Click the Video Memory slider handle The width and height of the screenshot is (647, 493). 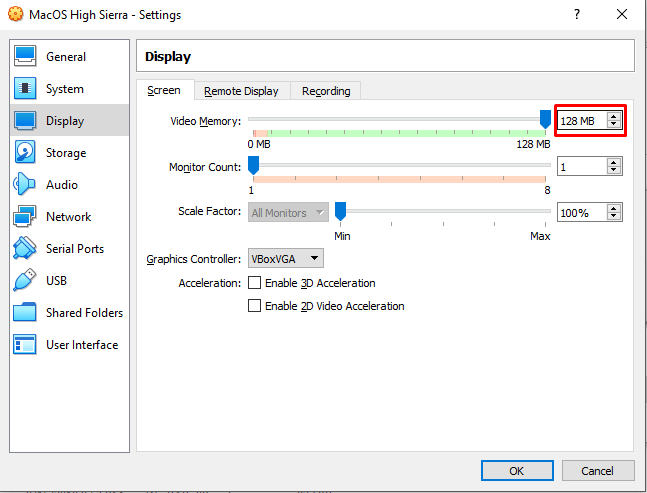[x=545, y=120]
